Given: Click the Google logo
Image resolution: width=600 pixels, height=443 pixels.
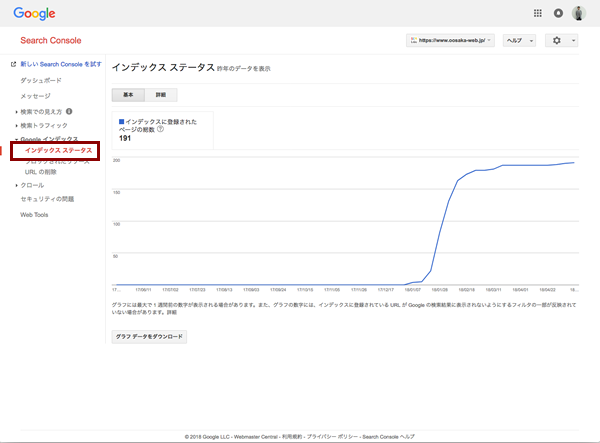Looking at the screenshot, I should coord(33,14).
